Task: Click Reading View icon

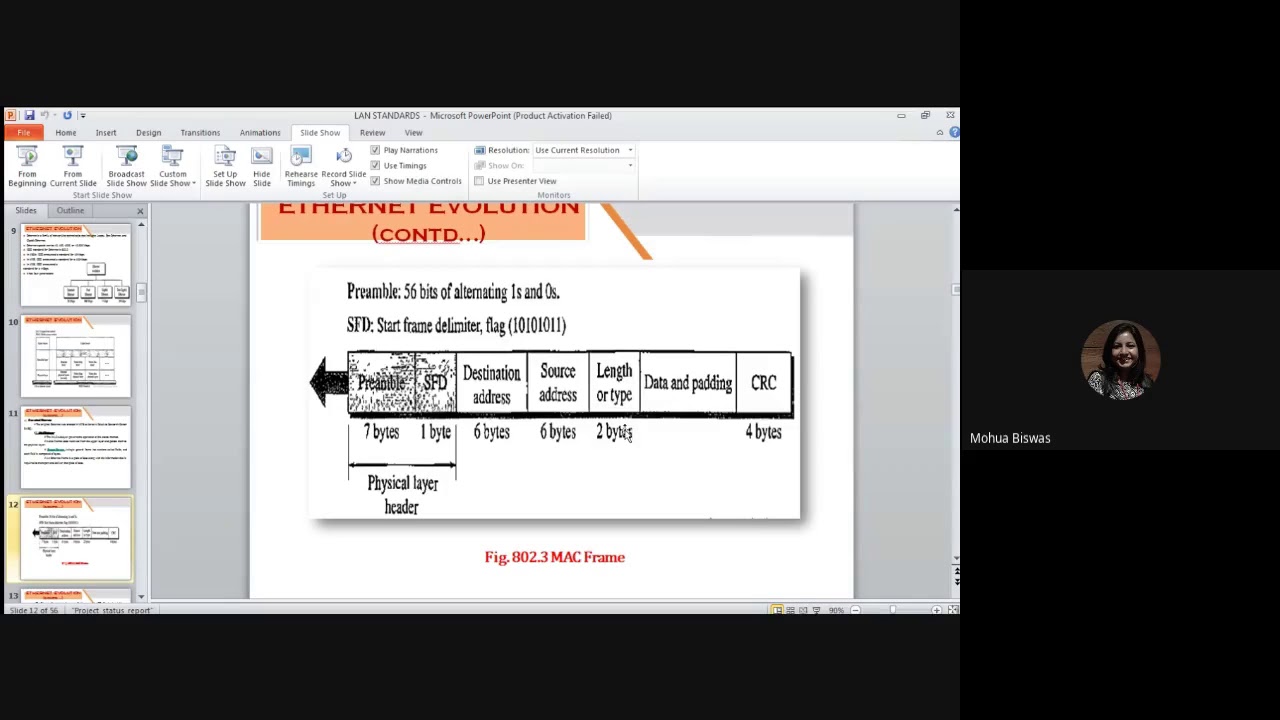Action: (x=803, y=610)
